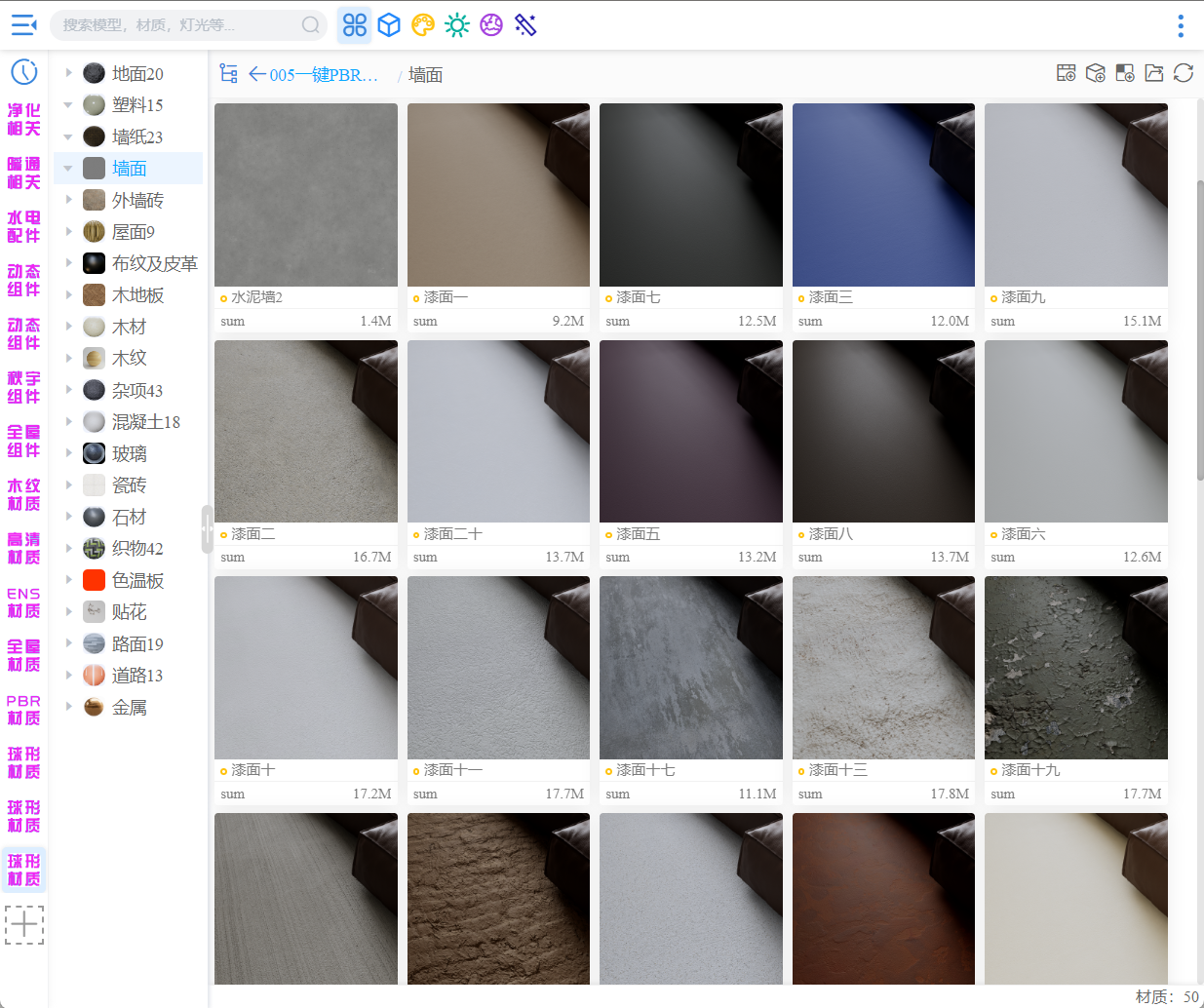Click the 3D cube model icon
Viewport: 1204px width, 1008px height.
pos(389,25)
